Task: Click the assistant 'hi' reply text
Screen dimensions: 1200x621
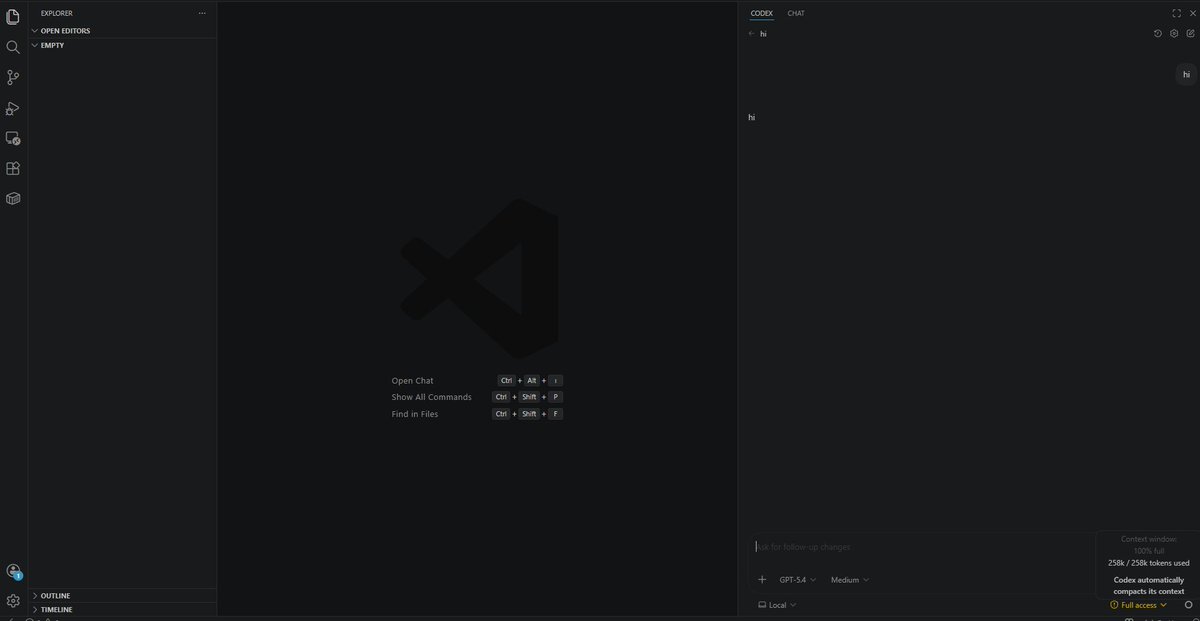Action: [752, 117]
